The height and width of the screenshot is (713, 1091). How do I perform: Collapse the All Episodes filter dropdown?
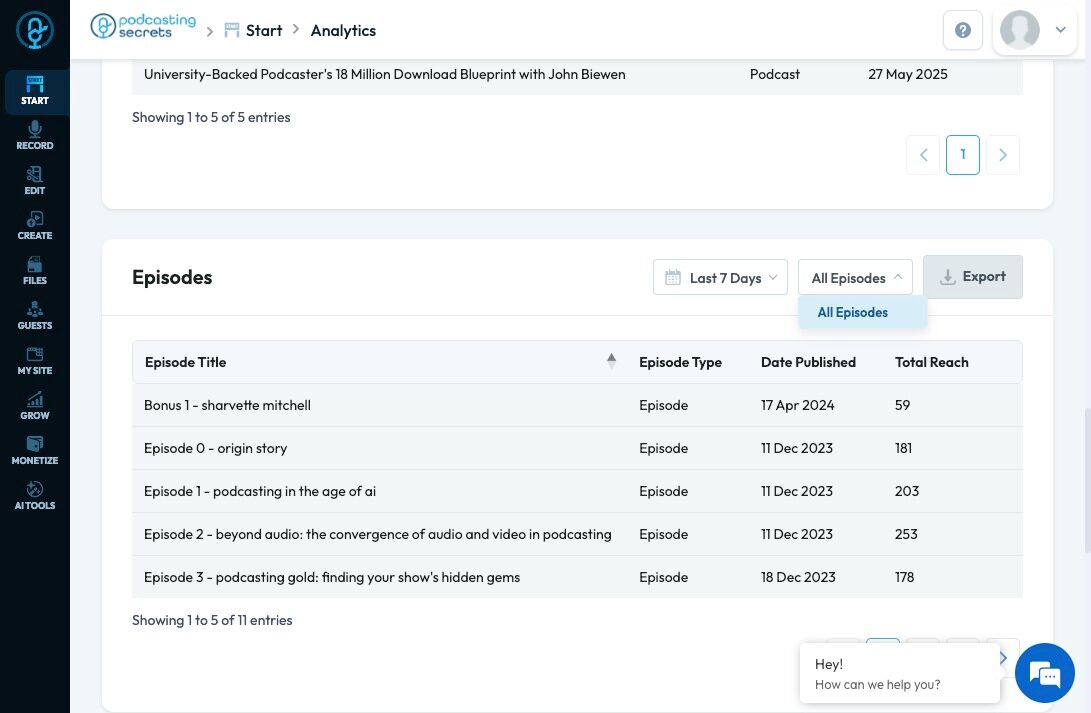pyautogui.click(x=855, y=278)
